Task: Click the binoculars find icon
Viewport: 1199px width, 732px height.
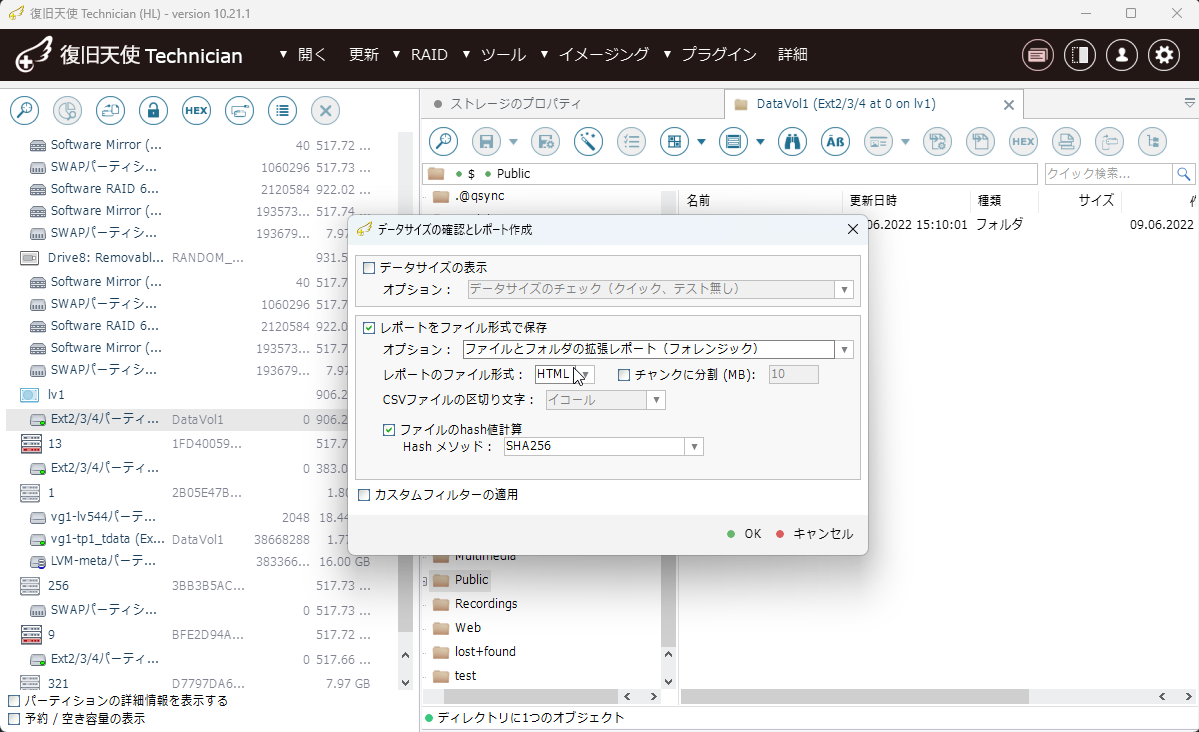Action: (792, 142)
